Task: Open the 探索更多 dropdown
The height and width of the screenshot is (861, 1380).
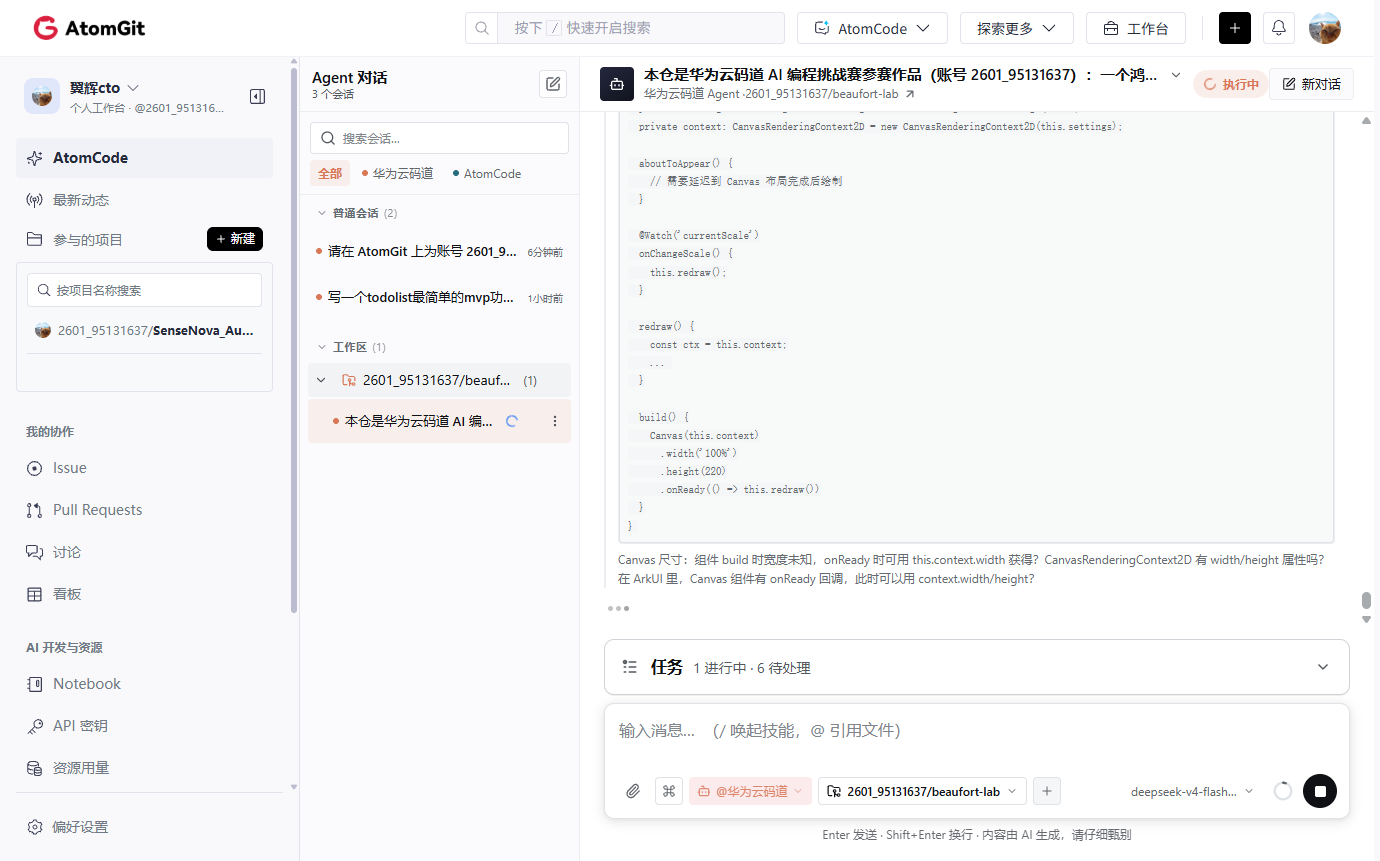Action: click(1017, 28)
